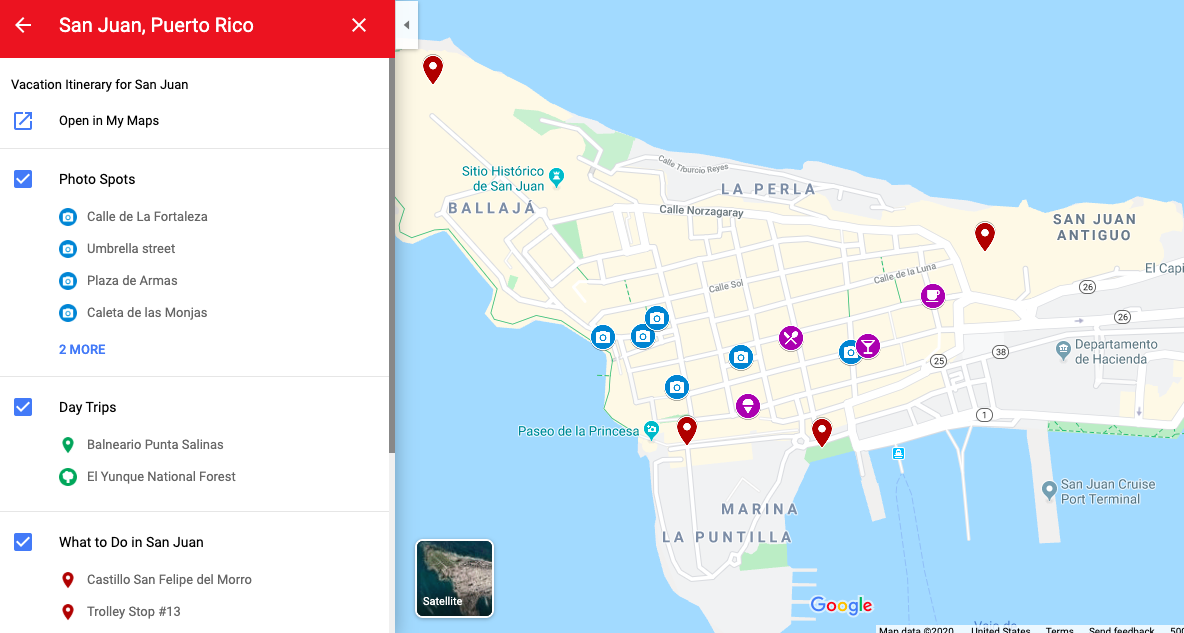Click the red pin icon beside Trolley Stop #13

pyautogui.click(x=68, y=612)
